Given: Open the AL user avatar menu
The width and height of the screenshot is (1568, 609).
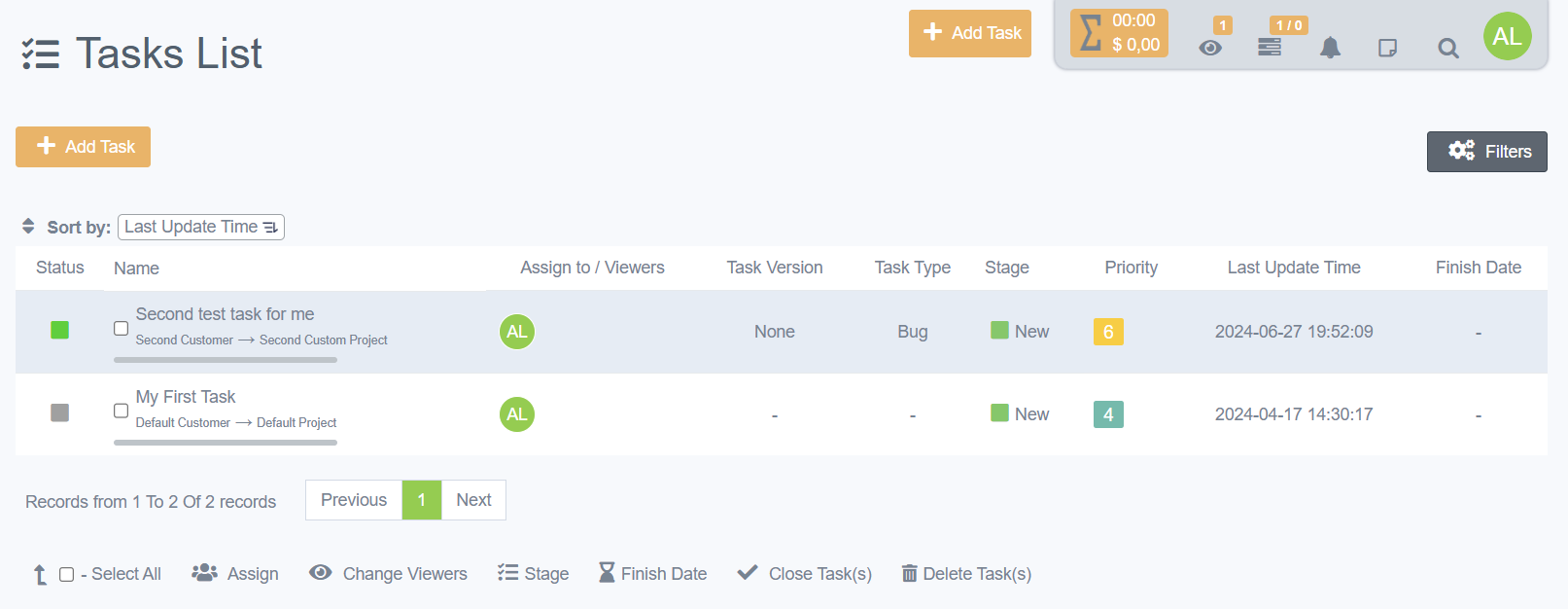Looking at the screenshot, I should coord(1507,37).
